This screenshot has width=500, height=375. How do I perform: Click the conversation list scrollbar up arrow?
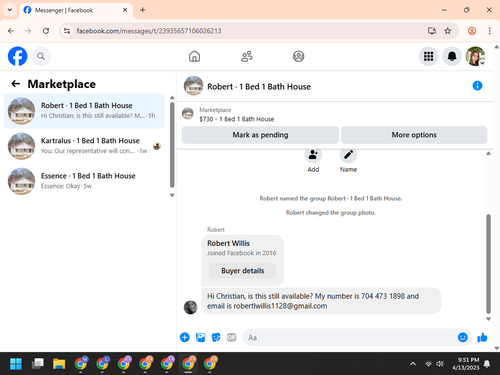tap(172, 98)
